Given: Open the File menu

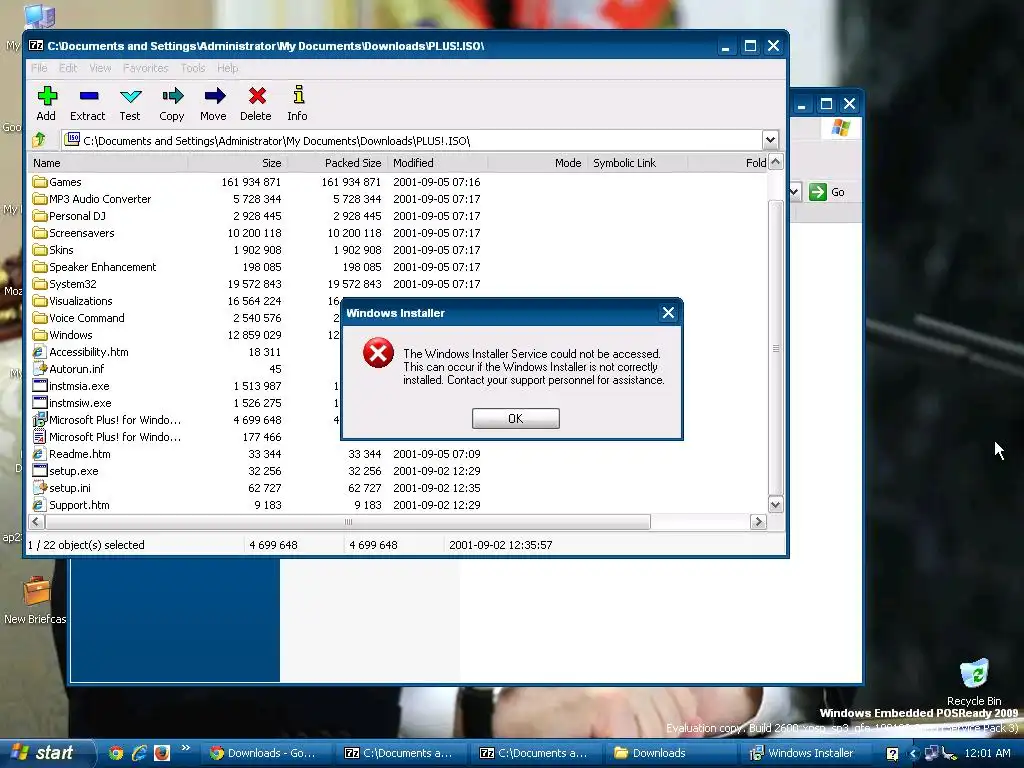Looking at the screenshot, I should [x=39, y=68].
